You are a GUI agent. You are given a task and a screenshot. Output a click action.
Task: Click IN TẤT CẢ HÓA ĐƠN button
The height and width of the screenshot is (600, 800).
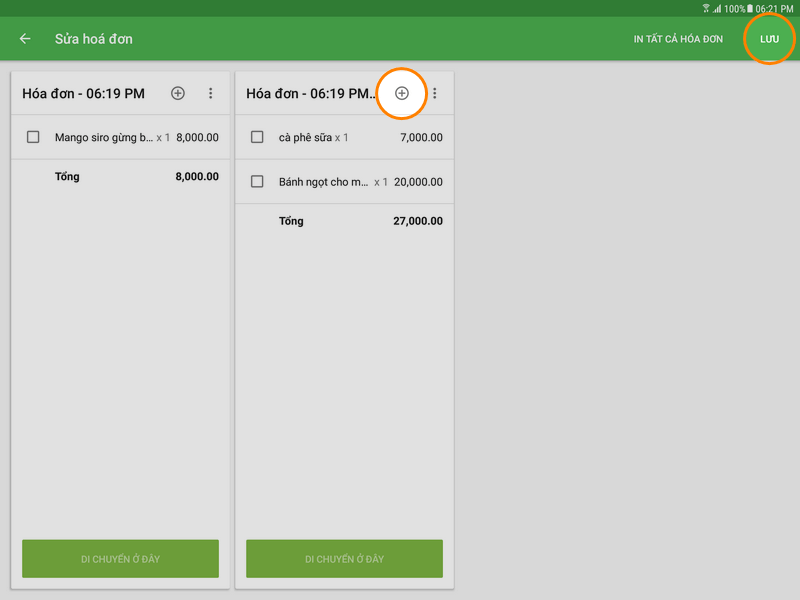(x=678, y=39)
